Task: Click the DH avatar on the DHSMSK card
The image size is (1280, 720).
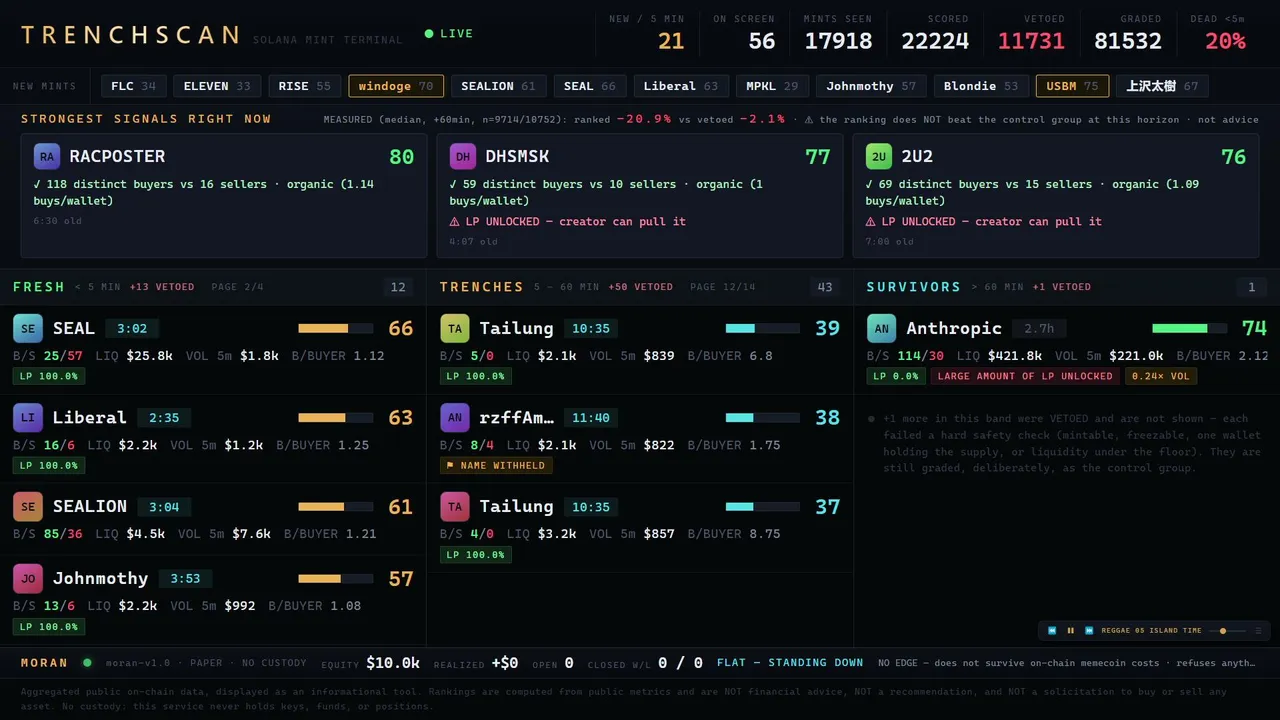Action: click(463, 156)
